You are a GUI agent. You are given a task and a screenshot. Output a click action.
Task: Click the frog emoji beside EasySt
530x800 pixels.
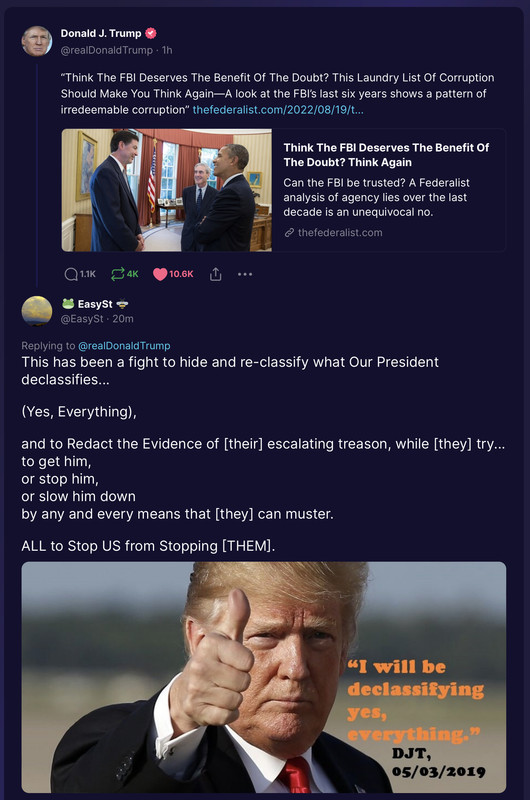[x=68, y=304]
